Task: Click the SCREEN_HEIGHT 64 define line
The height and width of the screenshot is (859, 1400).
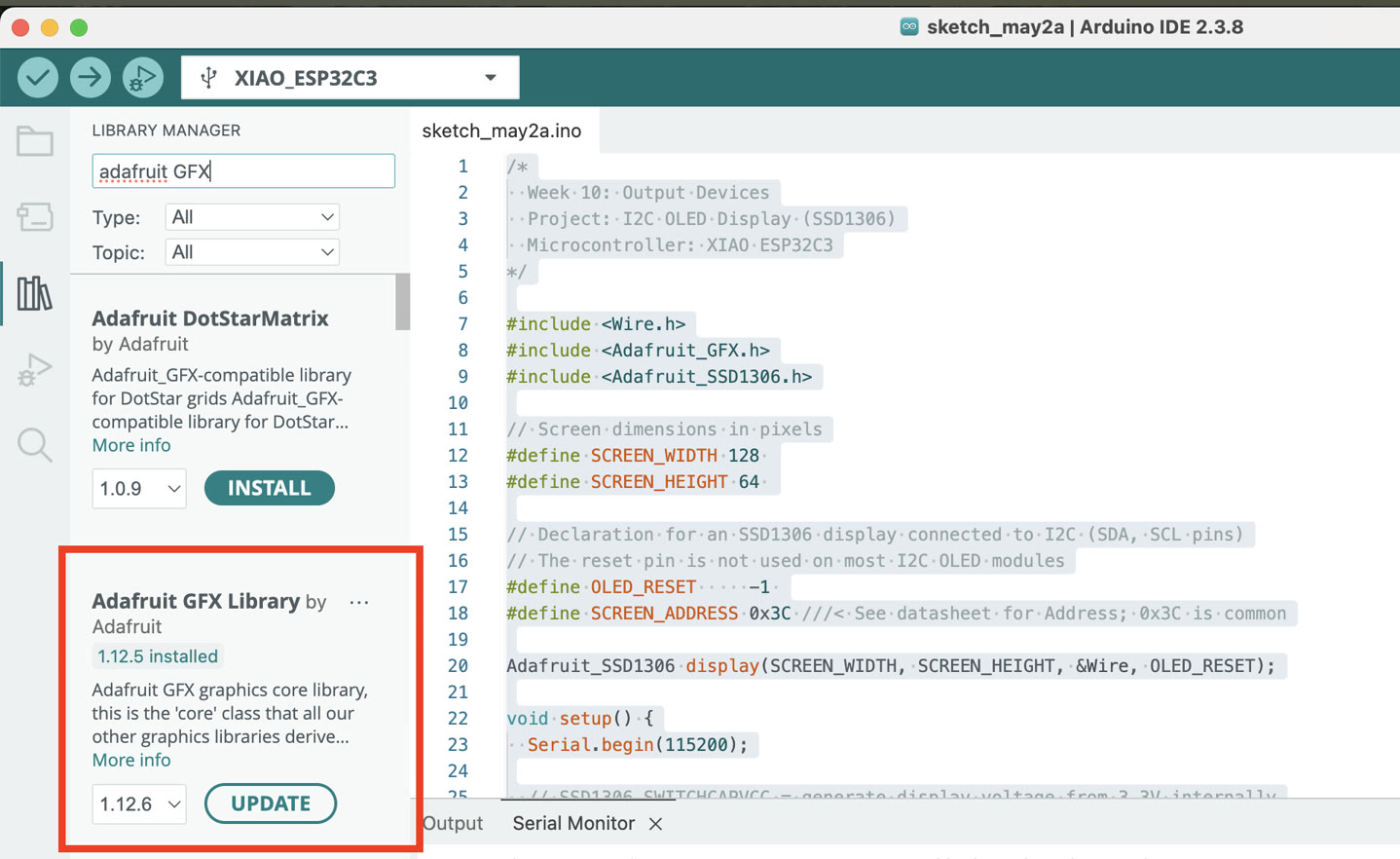Action: click(x=633, y=482)
